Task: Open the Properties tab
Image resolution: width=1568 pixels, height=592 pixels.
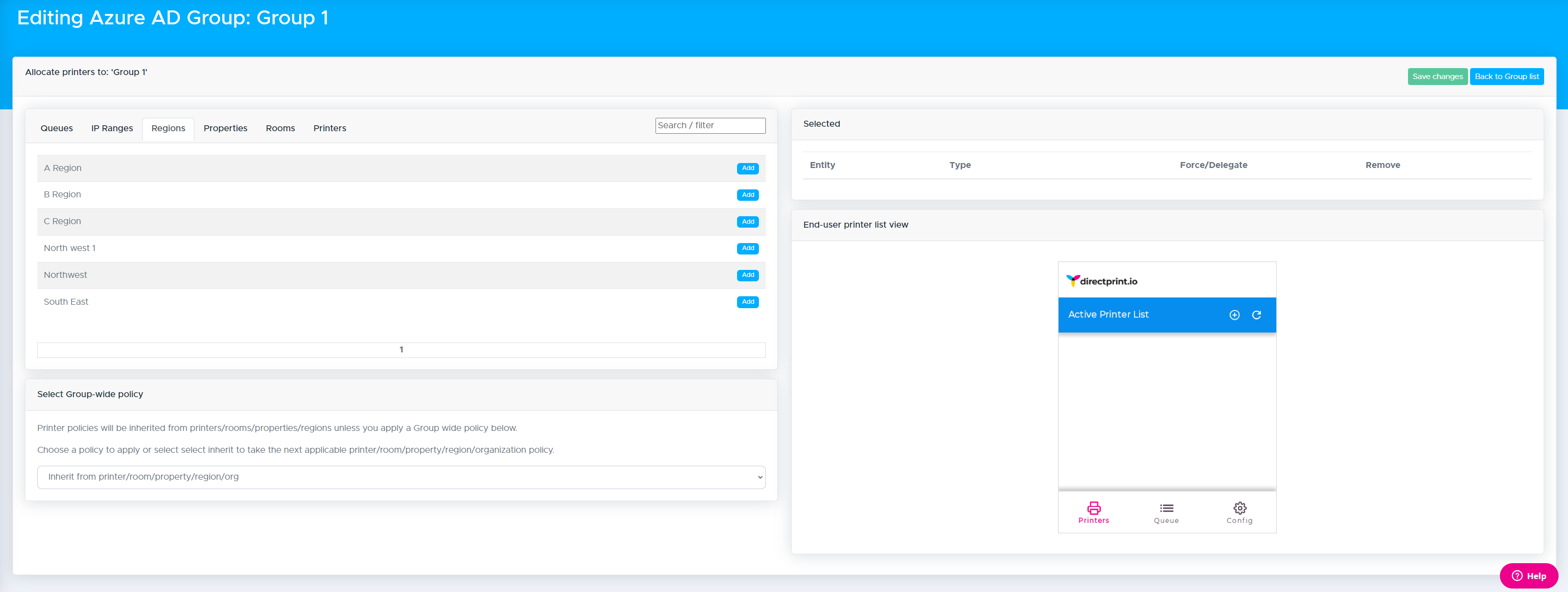Action: tap(225, 129)
